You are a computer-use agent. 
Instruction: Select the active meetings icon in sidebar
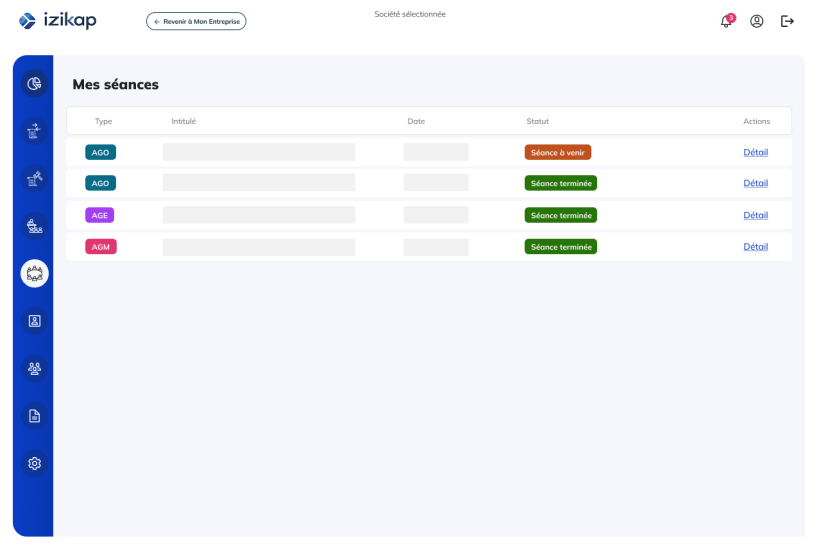[34, 272]
